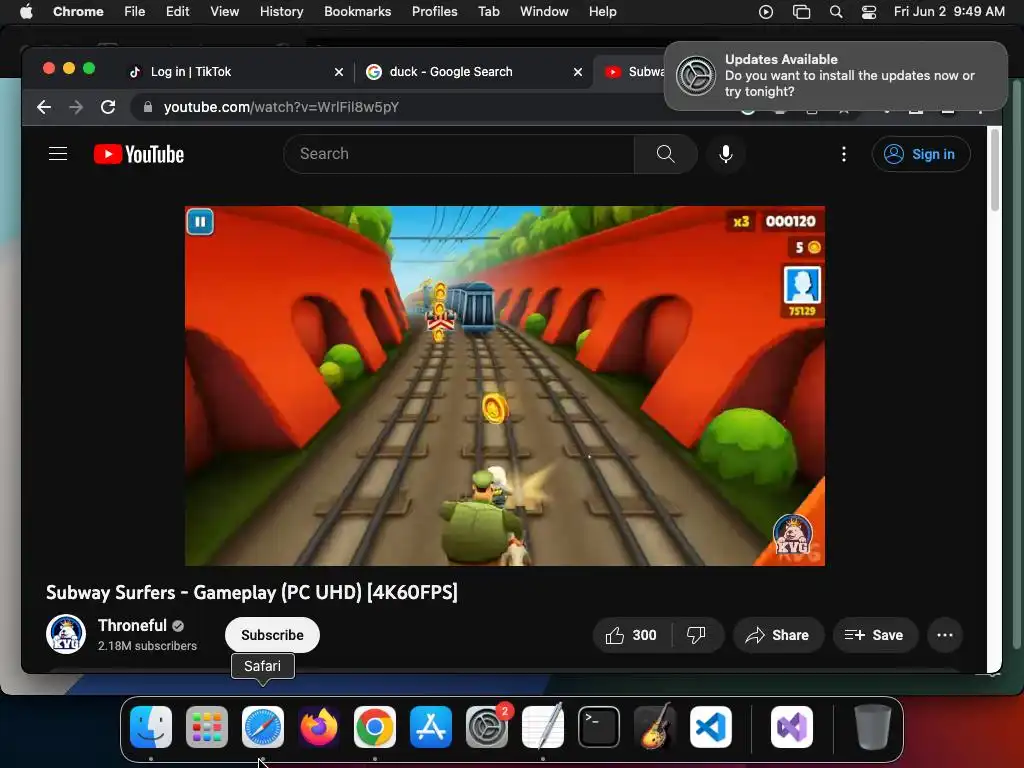Screen dimensions: 1024x768
Task: Reload the YouTube page
Action: 108,107
